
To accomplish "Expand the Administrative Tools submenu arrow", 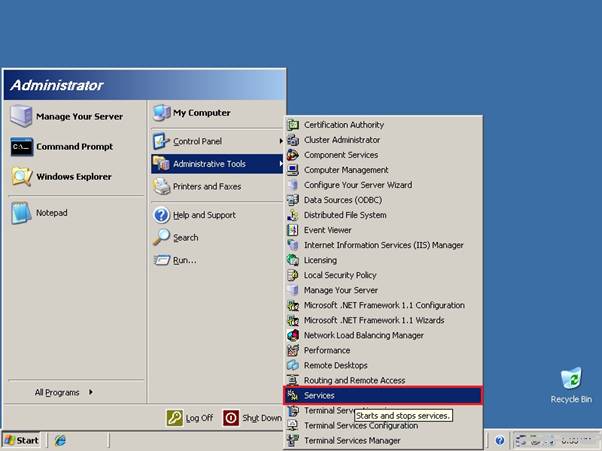I will tap(281, 164).
